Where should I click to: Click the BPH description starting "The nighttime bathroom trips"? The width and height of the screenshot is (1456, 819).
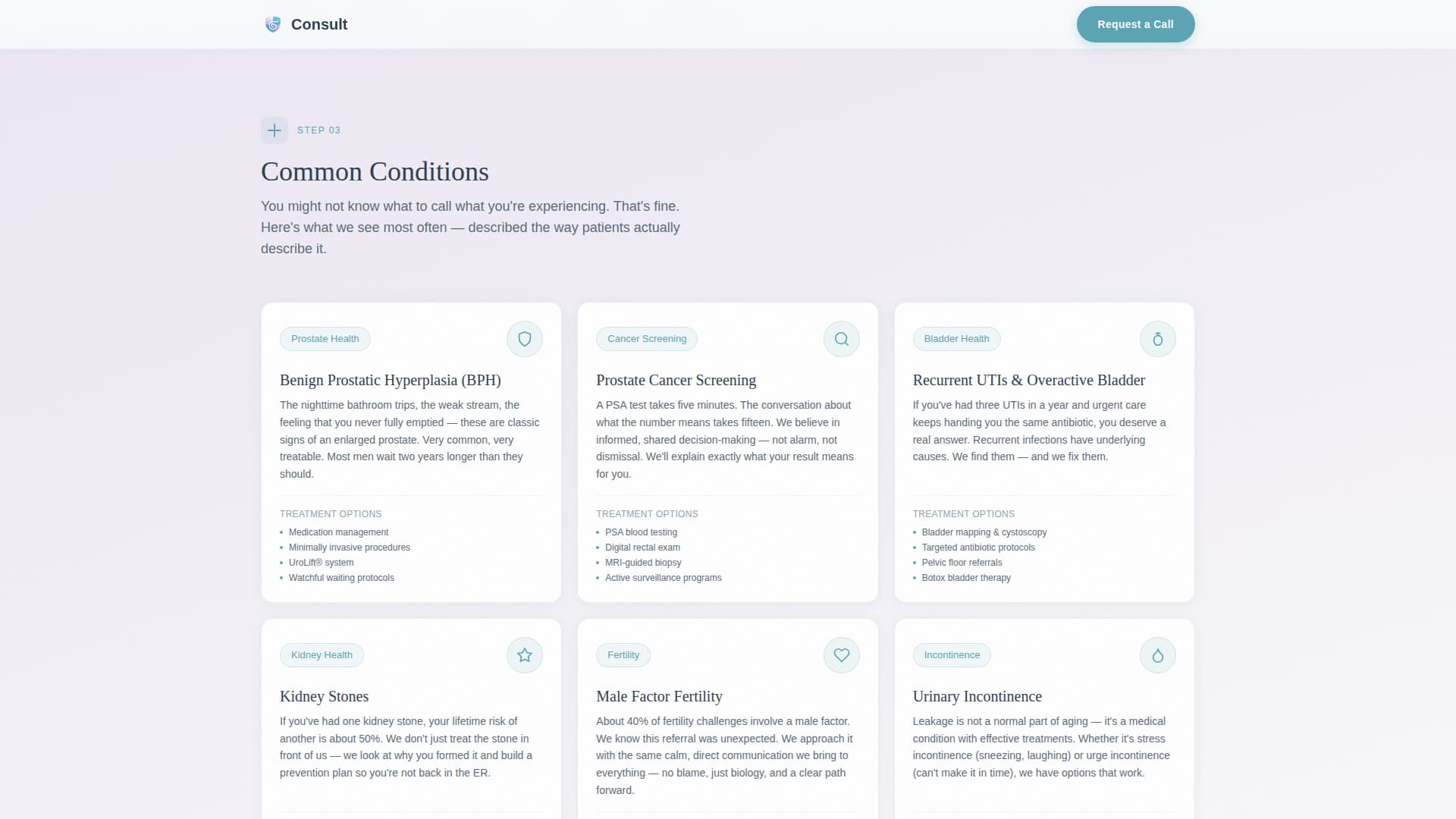(x=410, y=440)
